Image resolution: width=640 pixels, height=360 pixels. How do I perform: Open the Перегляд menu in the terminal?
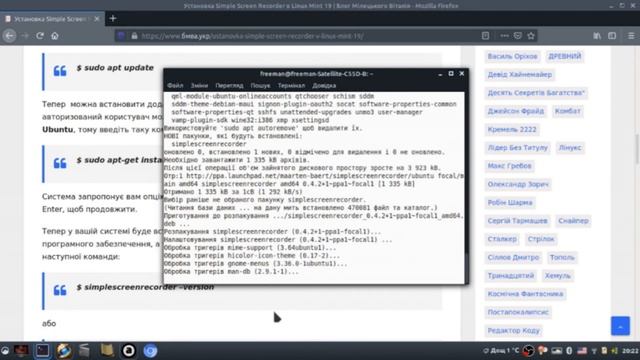[x=229, y=86]
